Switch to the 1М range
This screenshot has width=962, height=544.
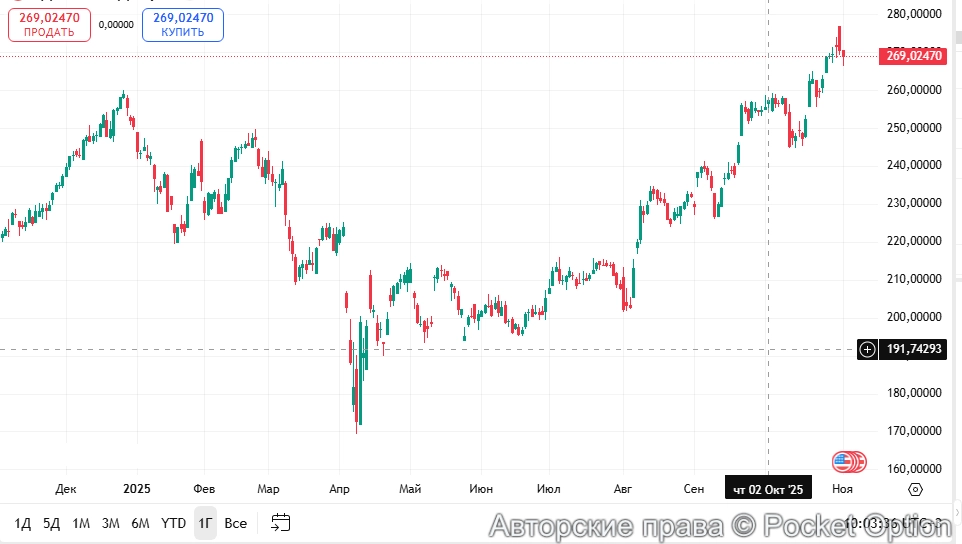(81, 523)
